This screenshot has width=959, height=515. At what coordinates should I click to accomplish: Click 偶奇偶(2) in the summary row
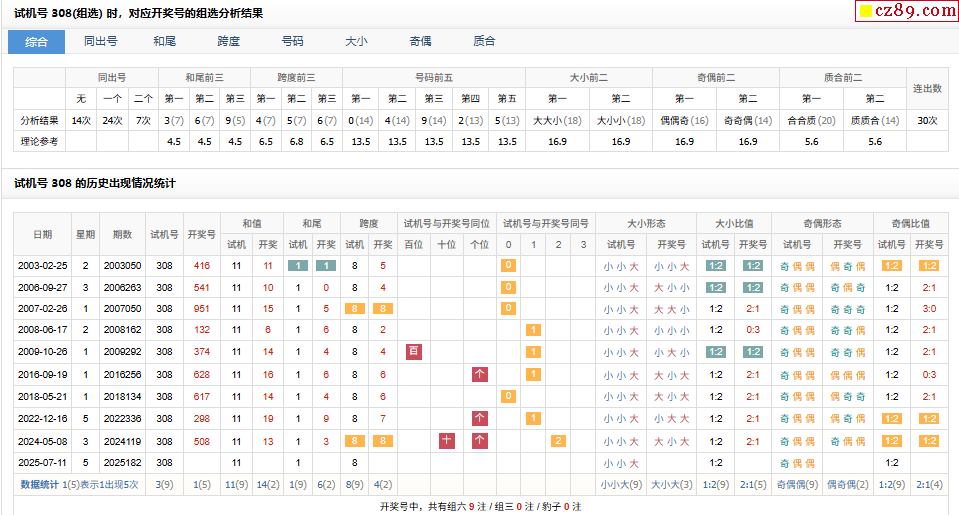848,484
